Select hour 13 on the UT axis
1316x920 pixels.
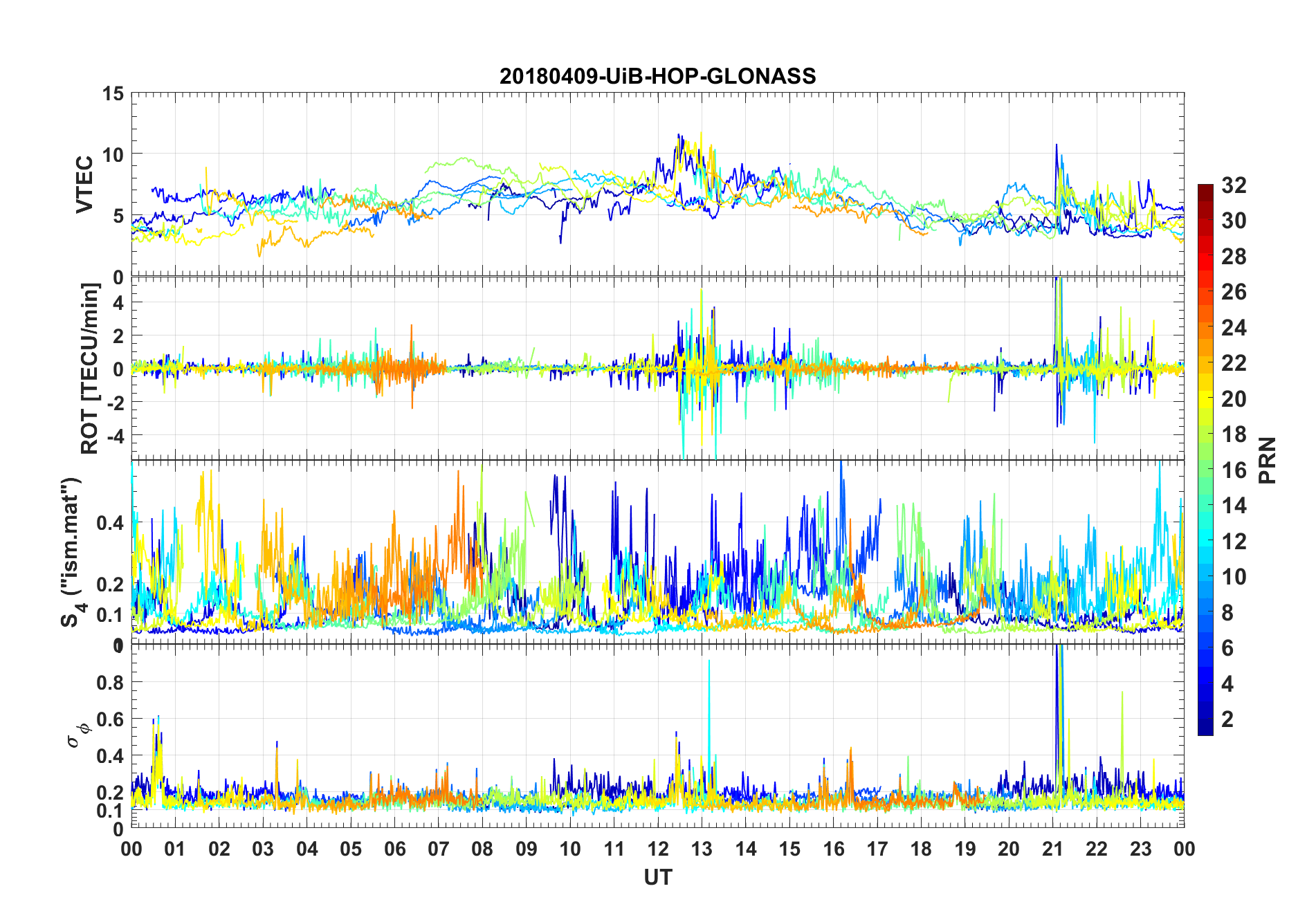702,848
